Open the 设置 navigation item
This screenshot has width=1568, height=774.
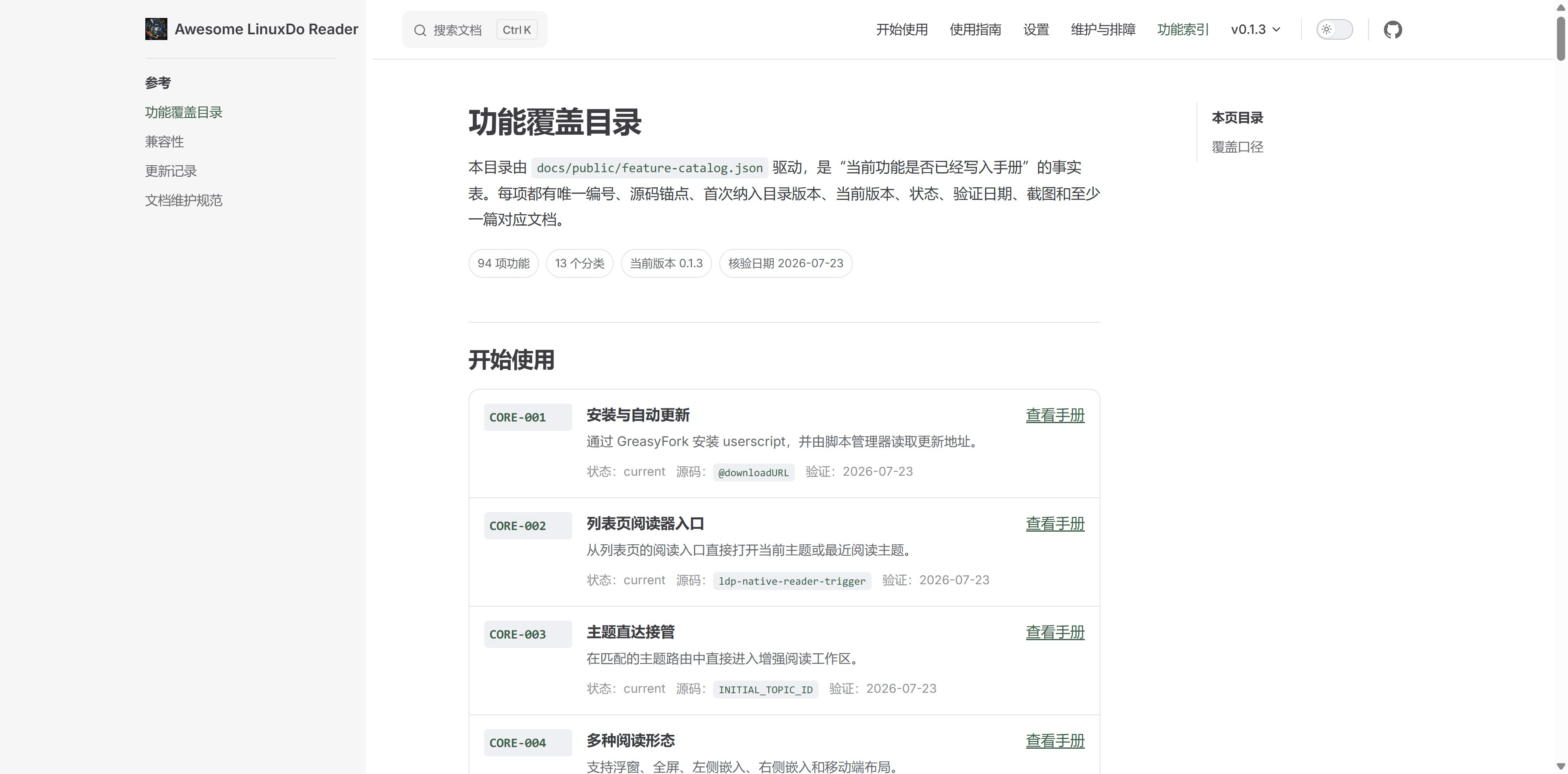tap(1036, 29)
